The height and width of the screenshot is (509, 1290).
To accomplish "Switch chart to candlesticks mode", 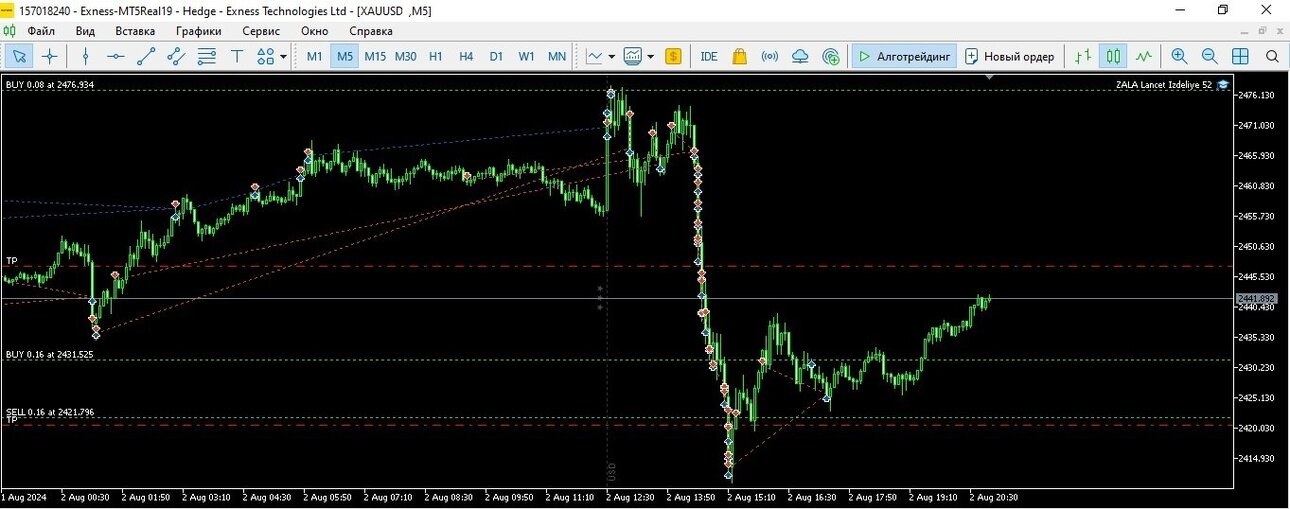I will tap(1113, 56).
